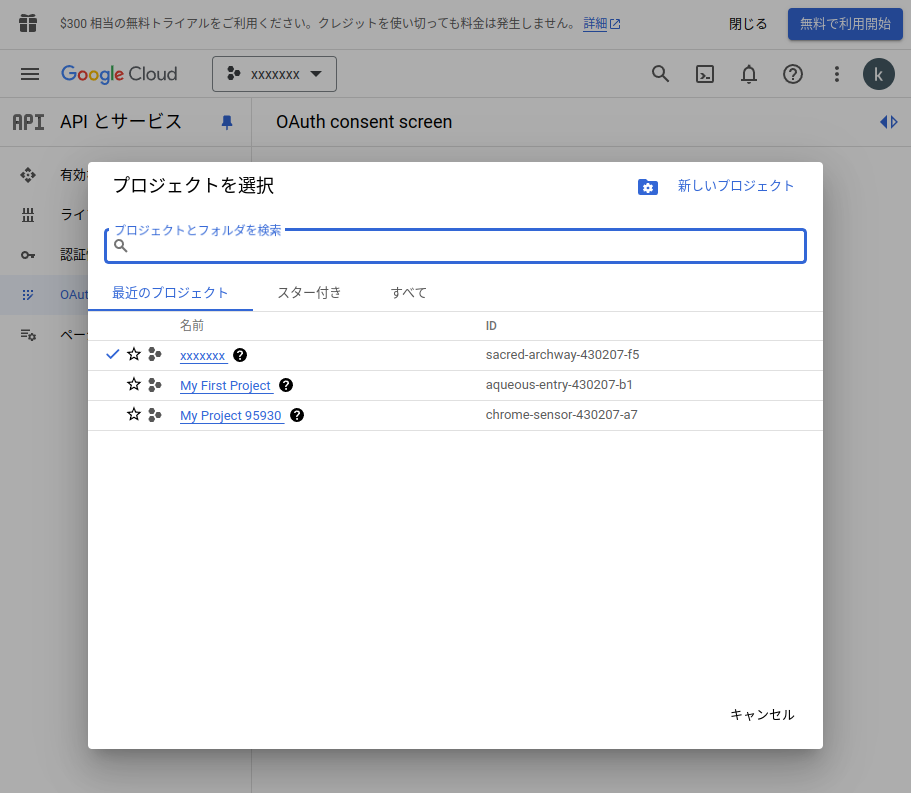Select the library icon in sidebar
The image size is (911, 793).
coord(28,215)
